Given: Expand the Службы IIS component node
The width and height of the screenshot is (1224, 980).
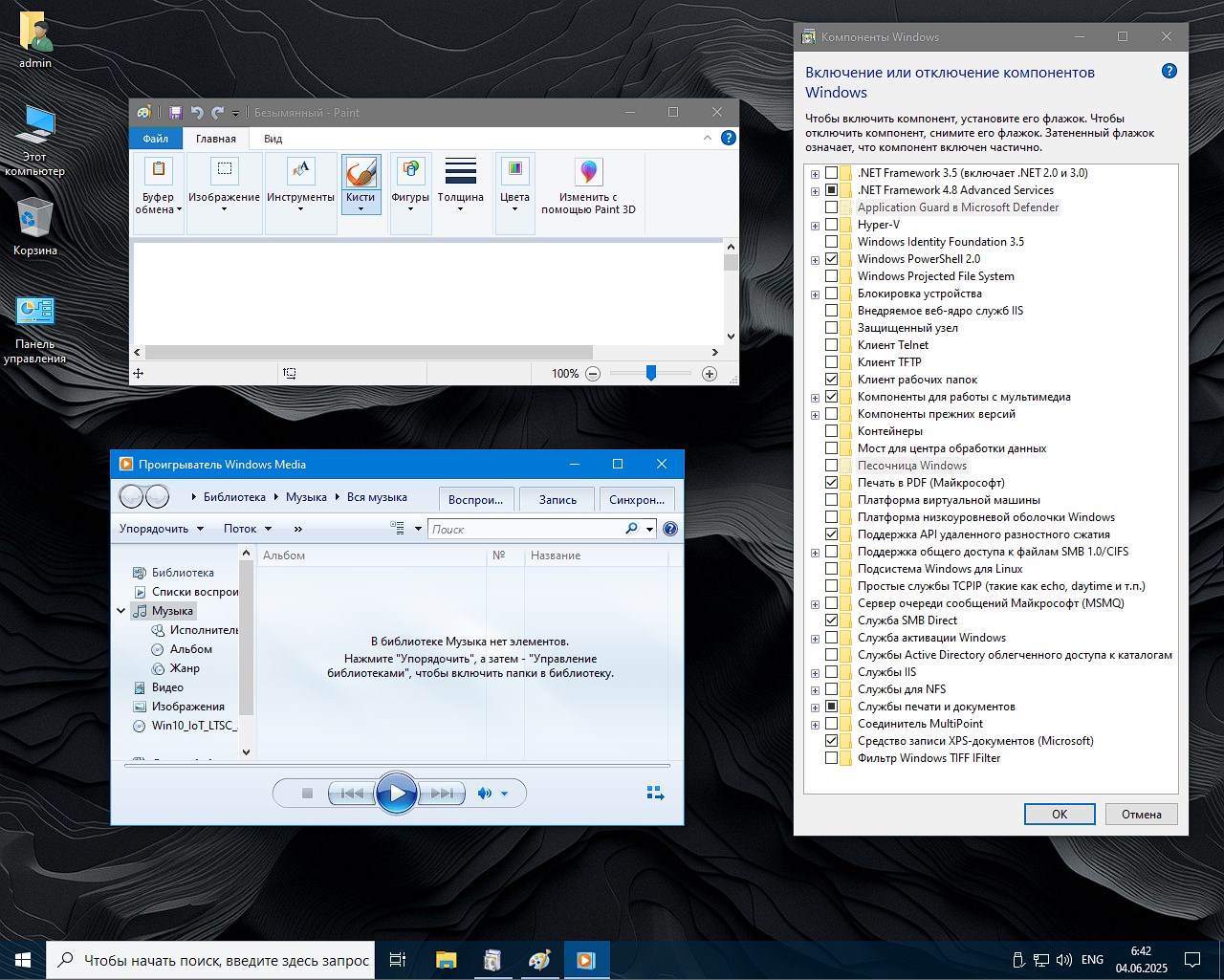Looking at the screenshot, I should tap(815, 673).
